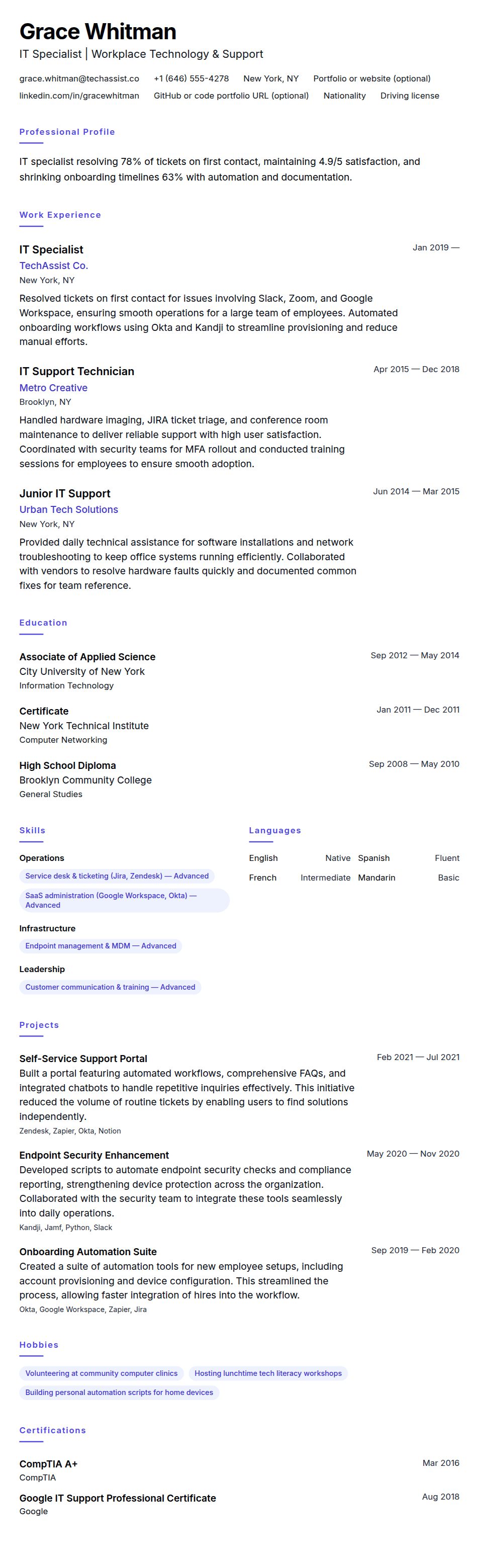This screenshot has height=1568, width=479.
Task: Click the High School Diploma entry
Action: (x=67, y=766)
